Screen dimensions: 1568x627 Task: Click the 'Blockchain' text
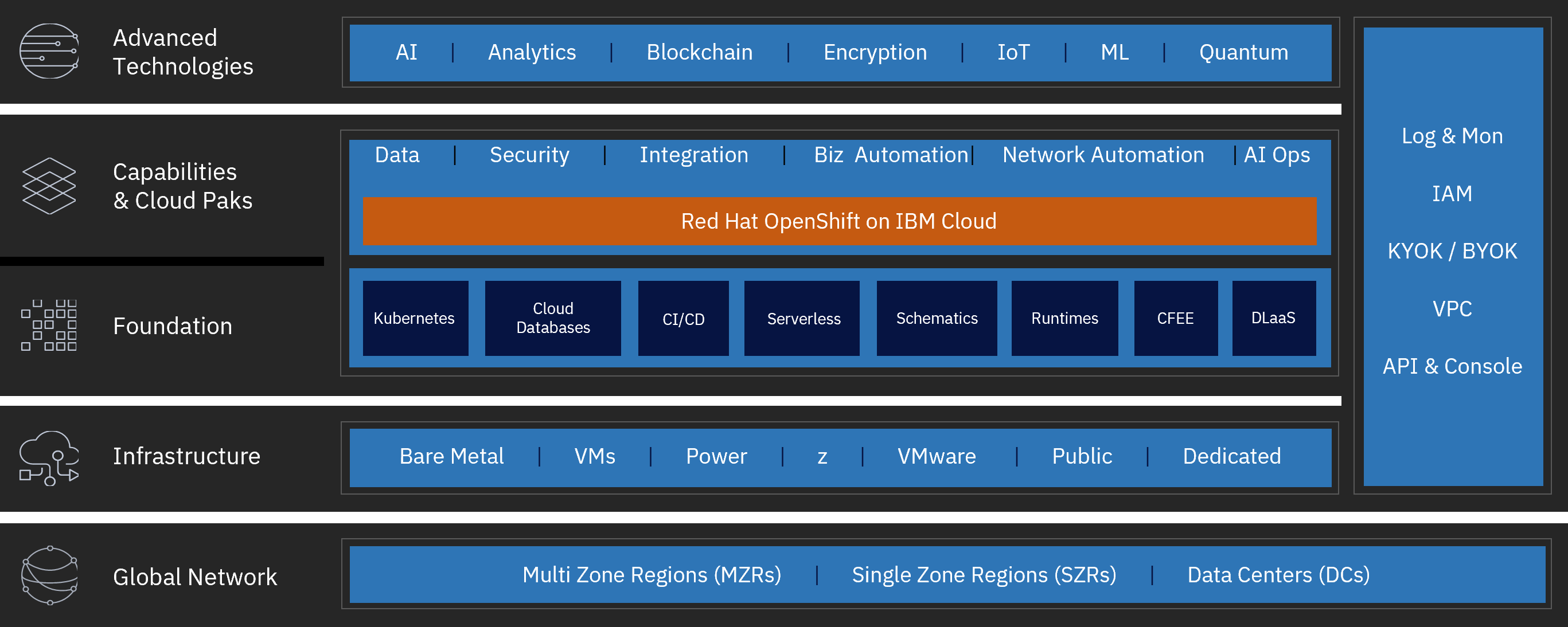(x=699, y=52)
